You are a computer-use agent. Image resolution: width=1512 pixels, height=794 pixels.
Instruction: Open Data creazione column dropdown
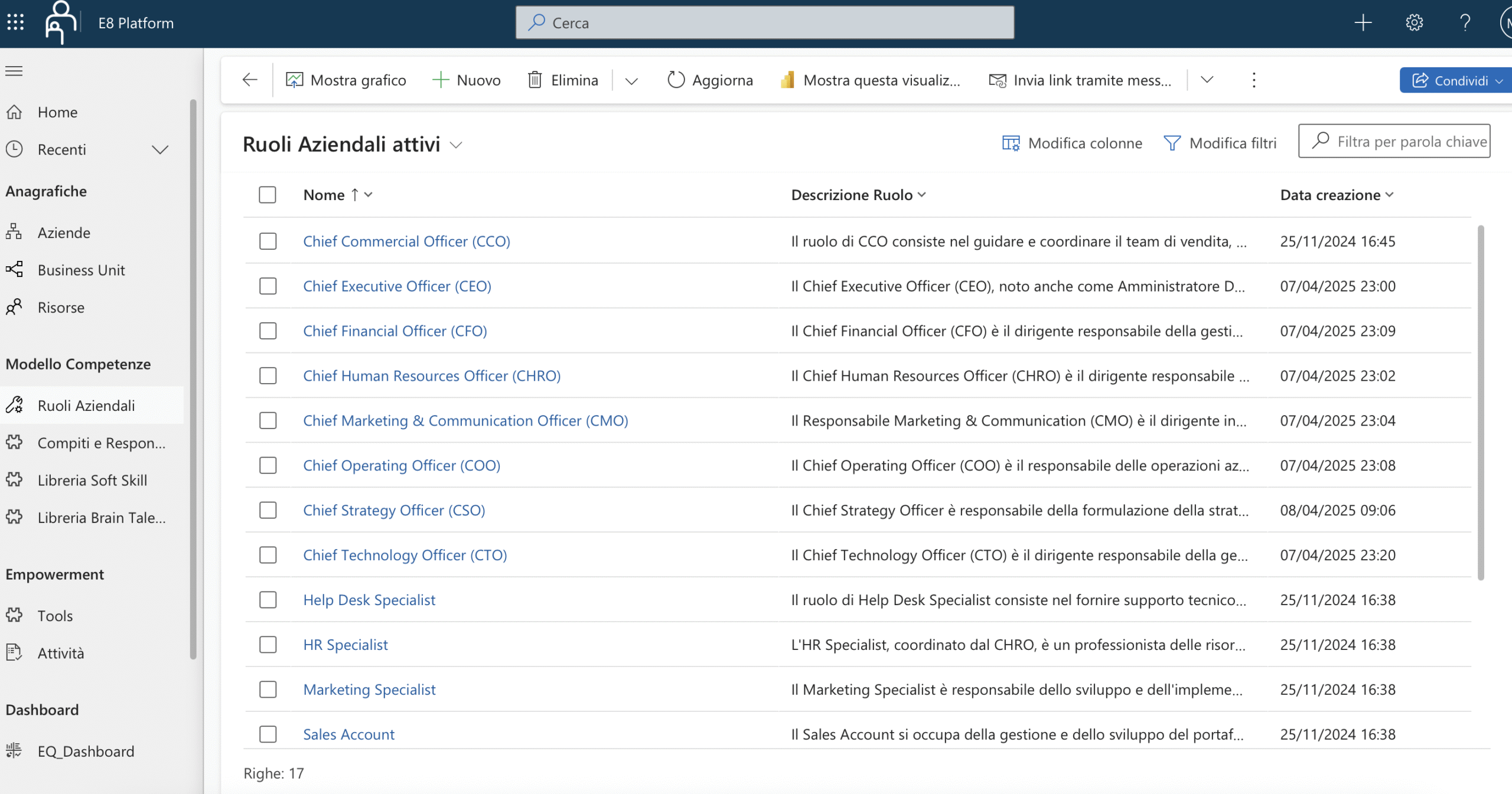[x=1389, y=194]
